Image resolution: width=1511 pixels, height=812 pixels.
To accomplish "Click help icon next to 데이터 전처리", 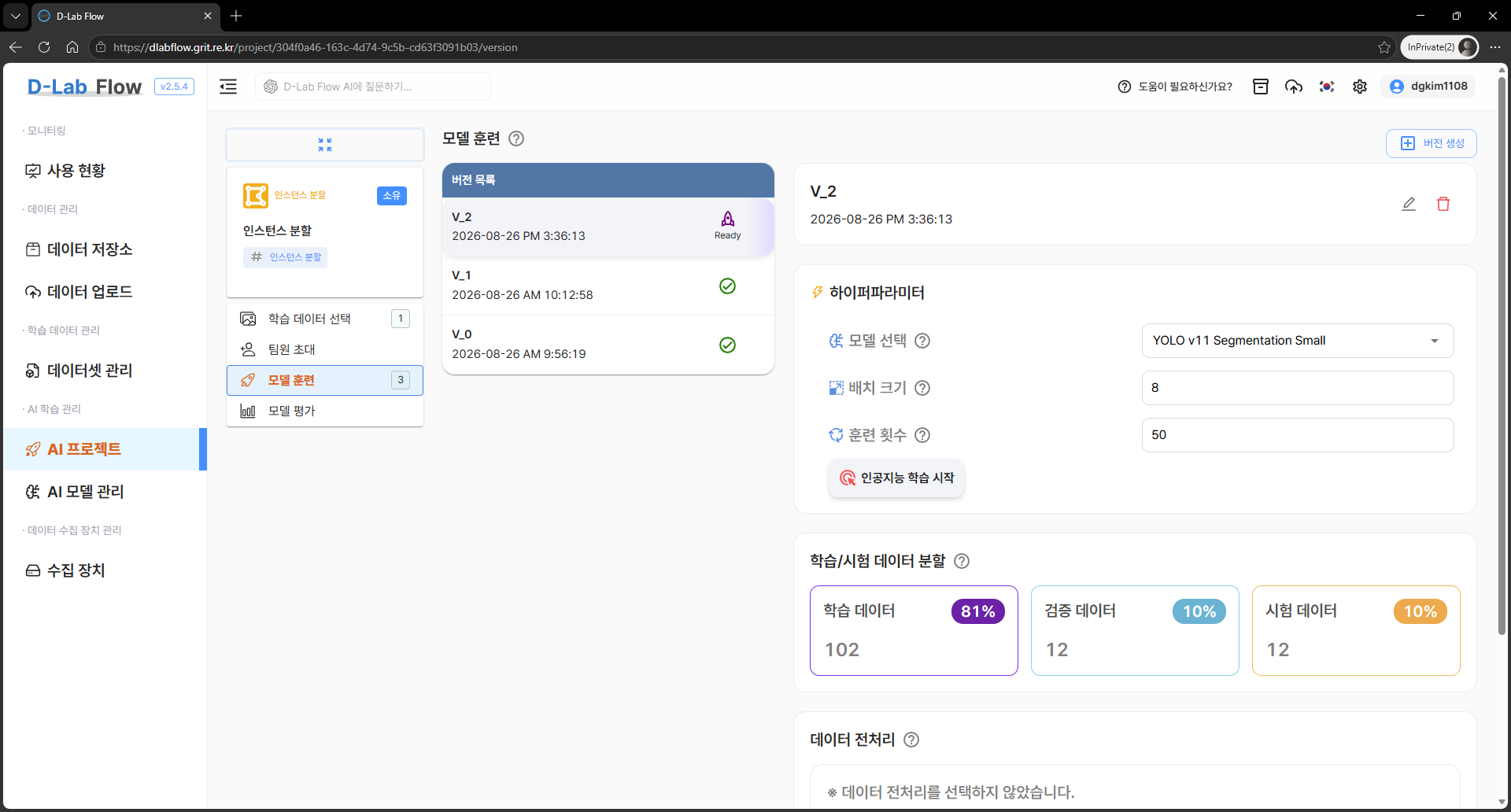I will (911, 740).
